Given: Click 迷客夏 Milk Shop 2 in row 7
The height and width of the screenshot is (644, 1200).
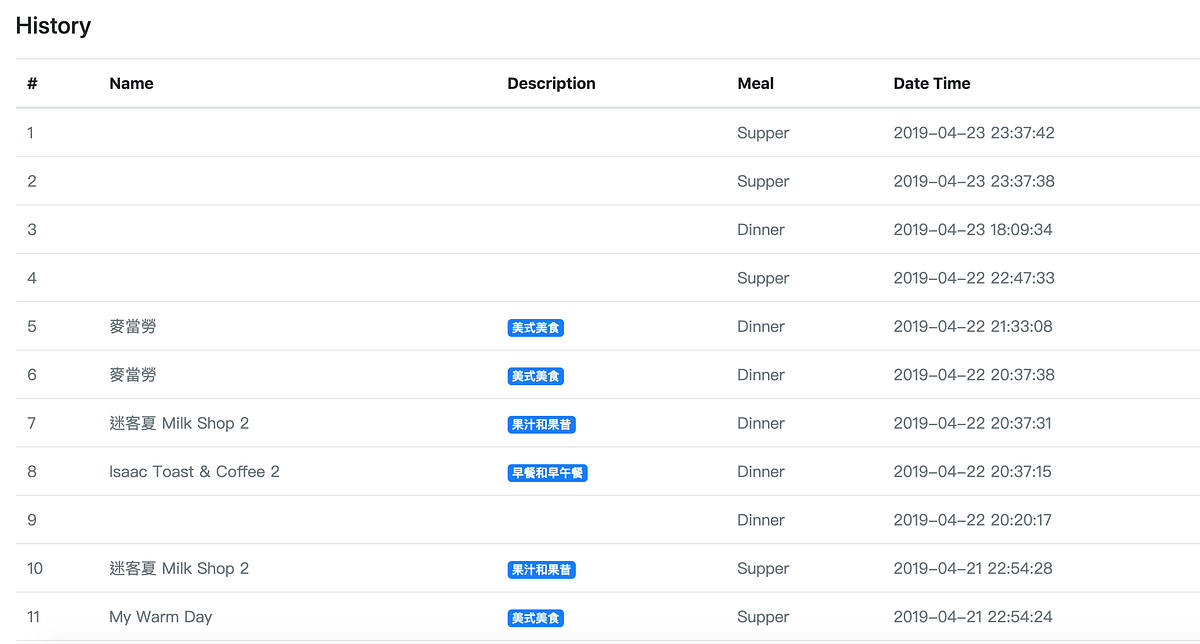Looking at the screenshot, I should (x=179, y=423).
